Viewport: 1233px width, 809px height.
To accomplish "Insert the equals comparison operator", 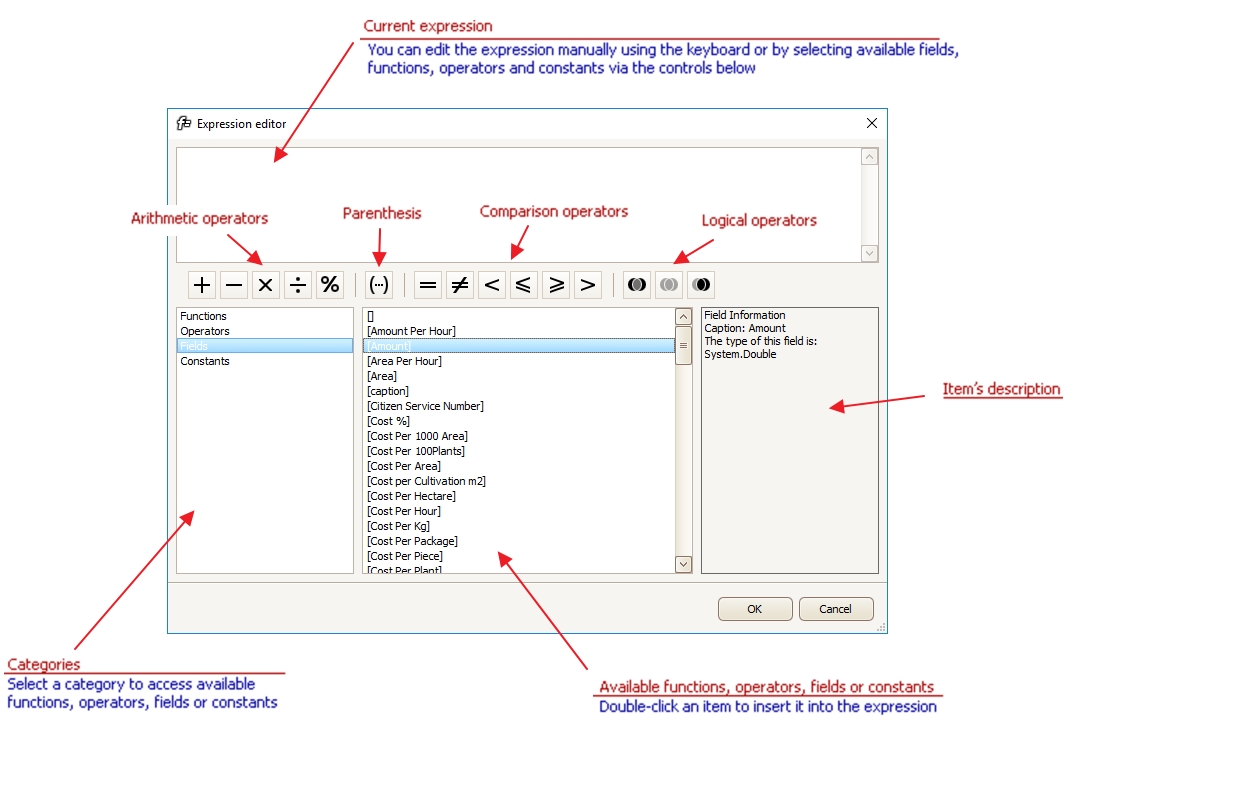I will [428, 285].
